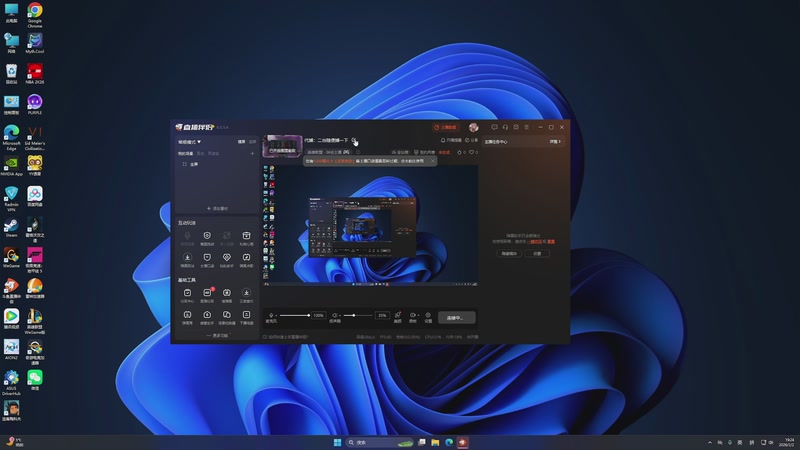This screenshot has width=800, height=450.
Task: Click the stream cover thumbnail
Action: (283, 146)
